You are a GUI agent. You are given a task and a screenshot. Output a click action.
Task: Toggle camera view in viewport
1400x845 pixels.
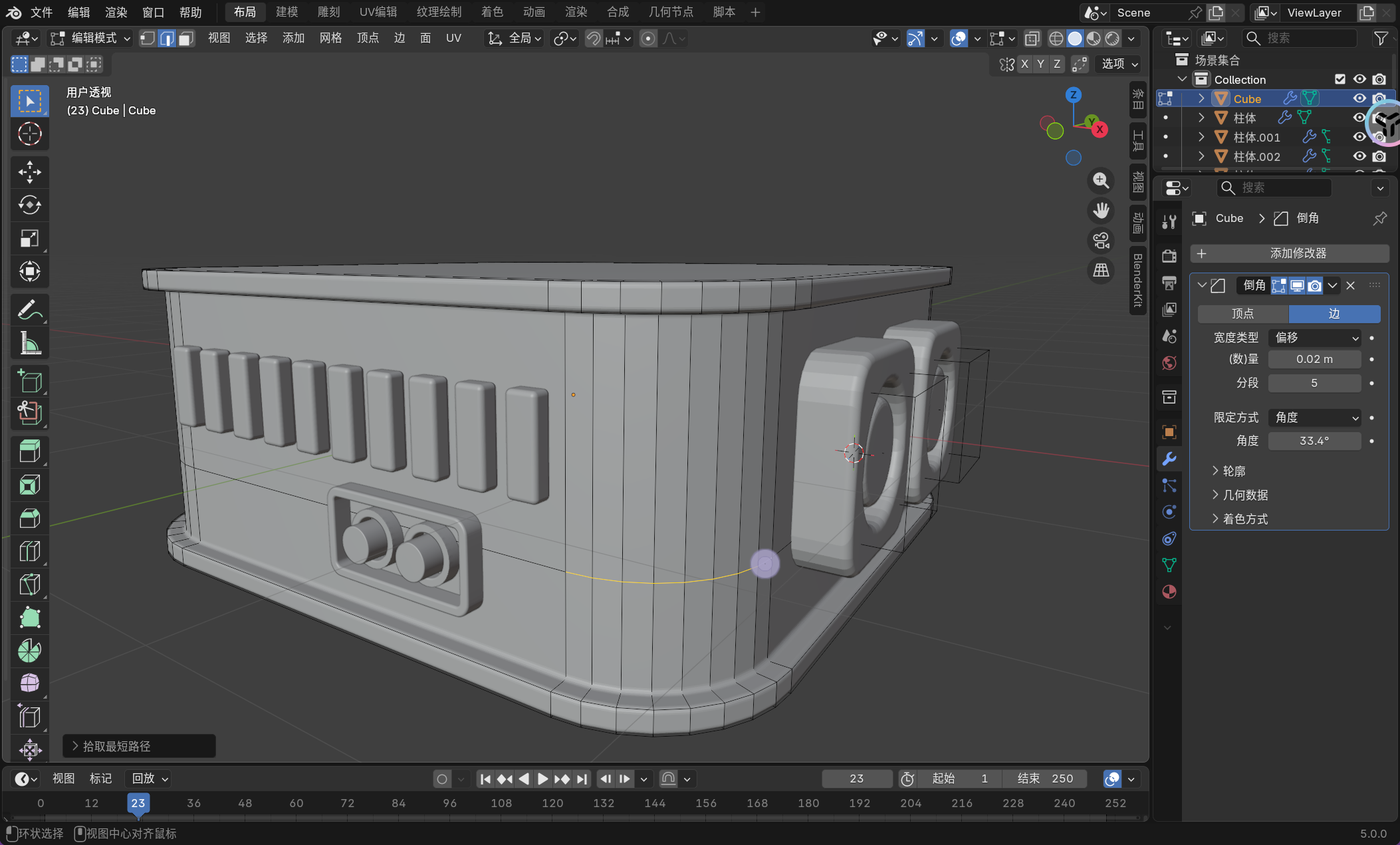1101,241
